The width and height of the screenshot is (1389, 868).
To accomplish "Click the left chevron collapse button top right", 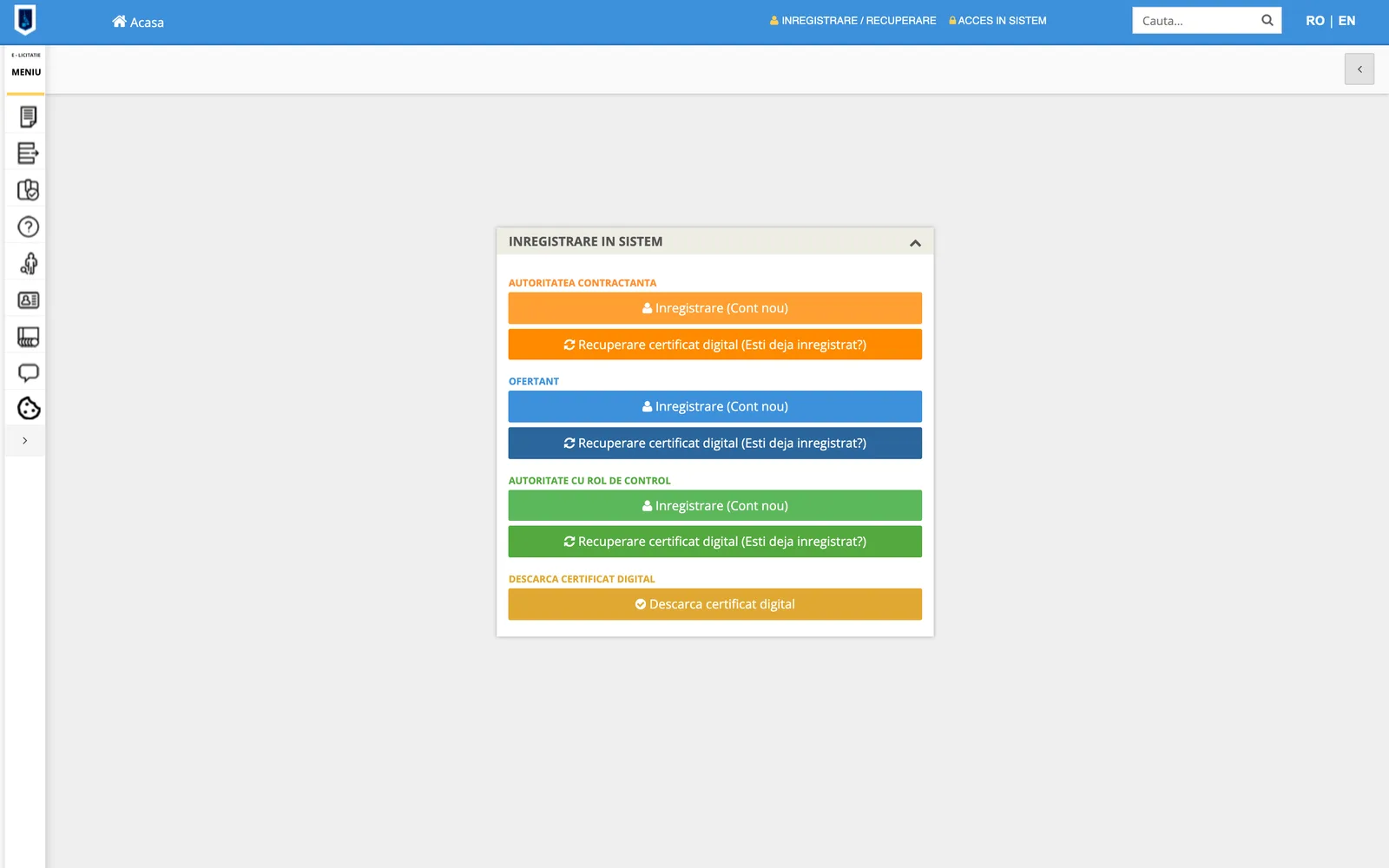I will tap(1359, 69).
